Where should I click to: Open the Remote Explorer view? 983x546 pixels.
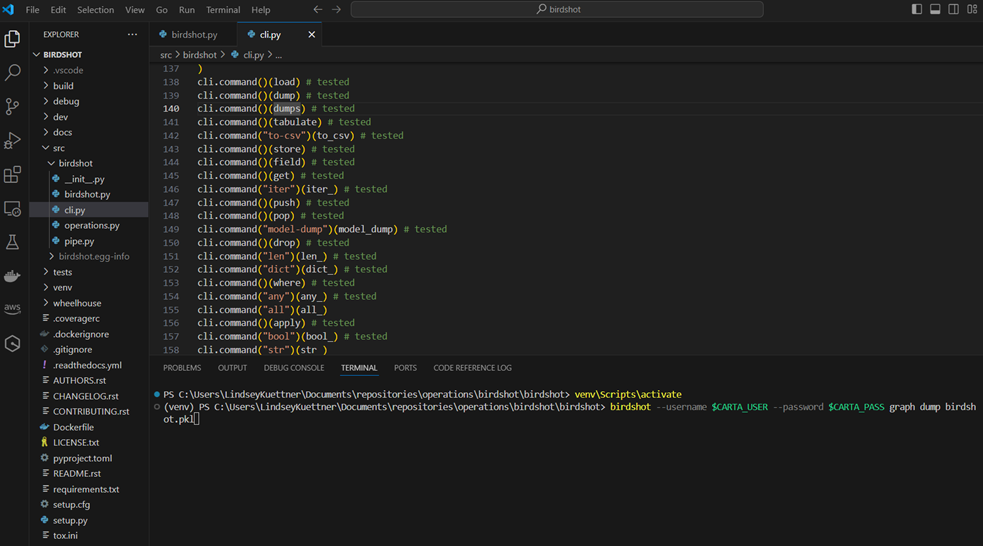pyautogui.click(x=13, y=208)
